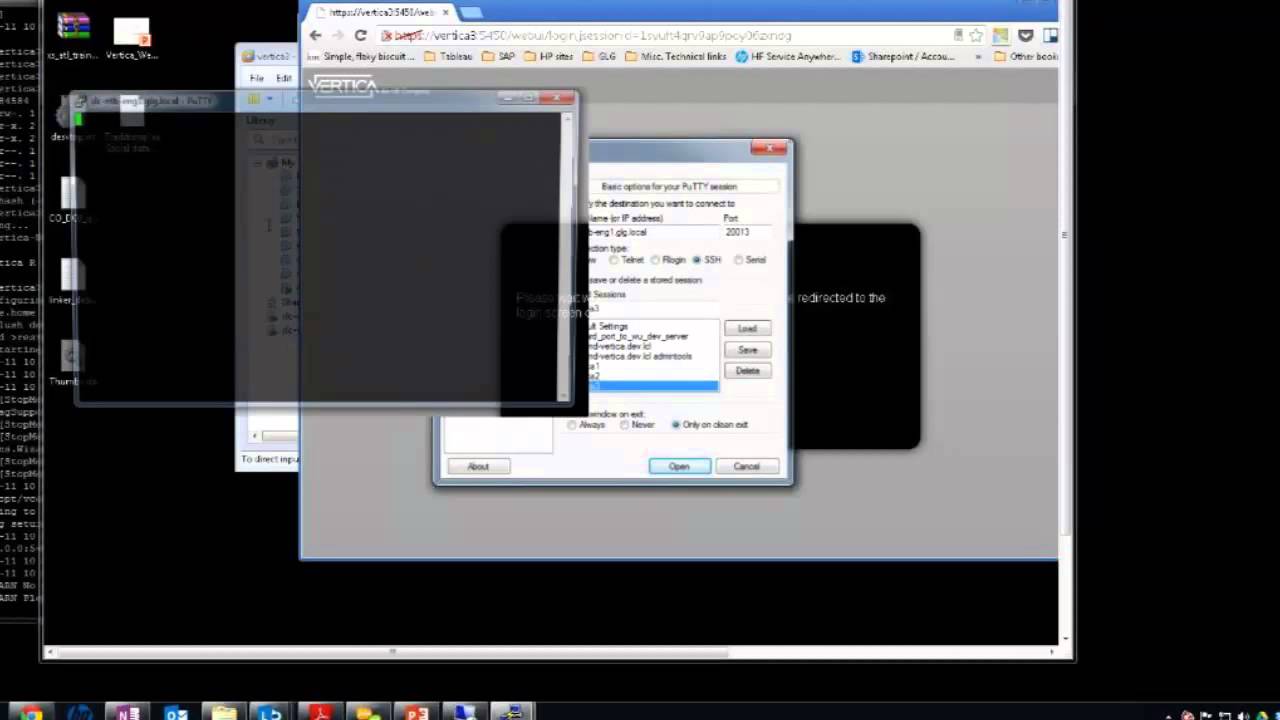This screenshot has width=1280, height=720.
Task: Select the vertica3:5450 Chrome tab
Action: point(380,12)
